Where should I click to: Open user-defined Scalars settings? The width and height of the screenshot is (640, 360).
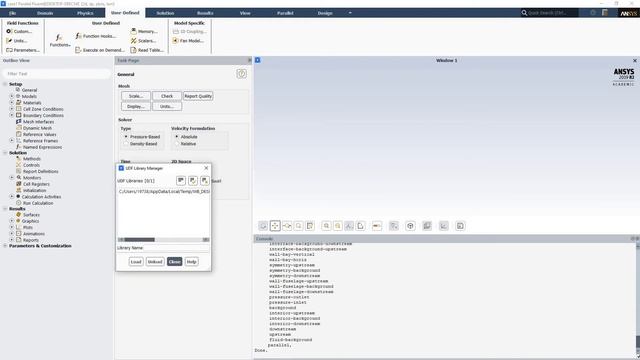coord(143,41)
